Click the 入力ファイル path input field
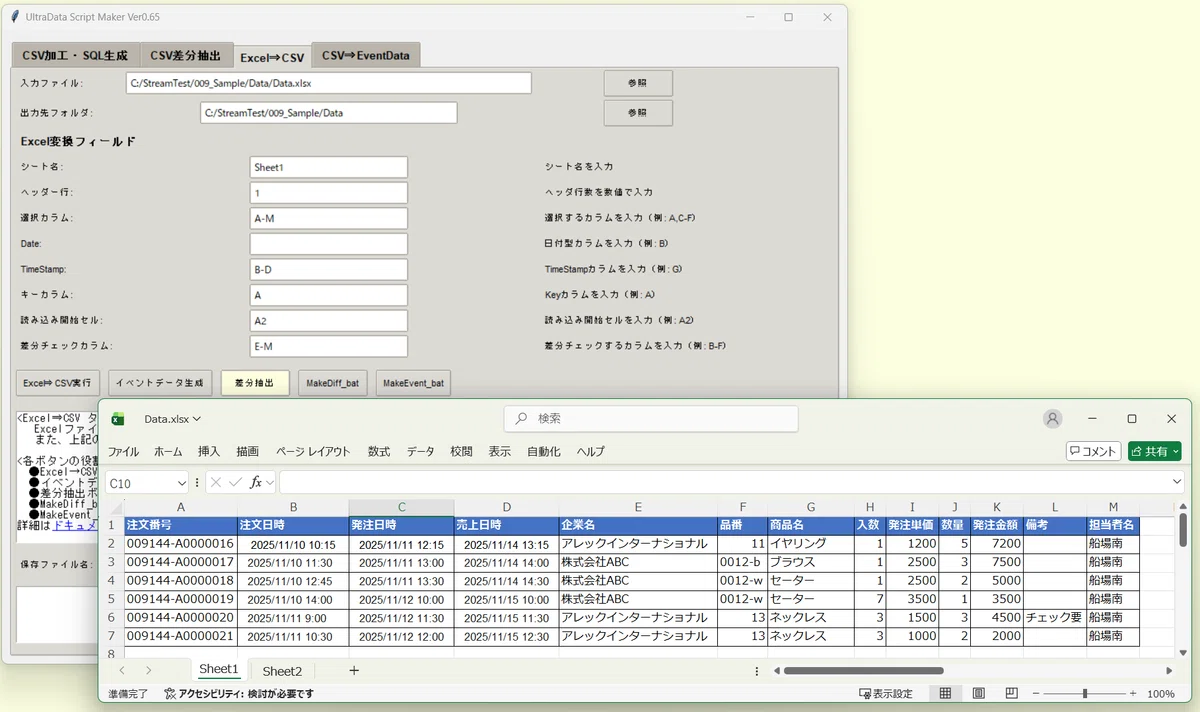This screenshot has width=1200, height=712. pyautogui.click(x=329, y=83)
